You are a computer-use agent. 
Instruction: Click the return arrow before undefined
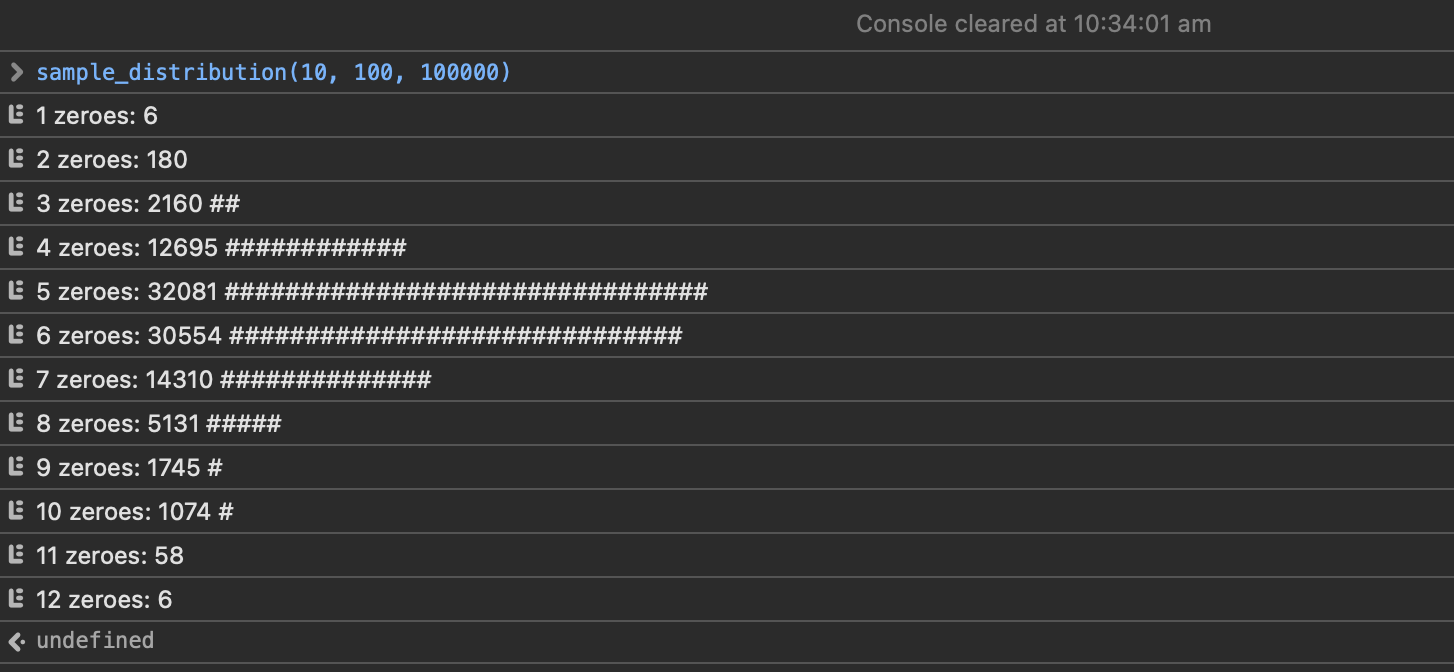15,641
